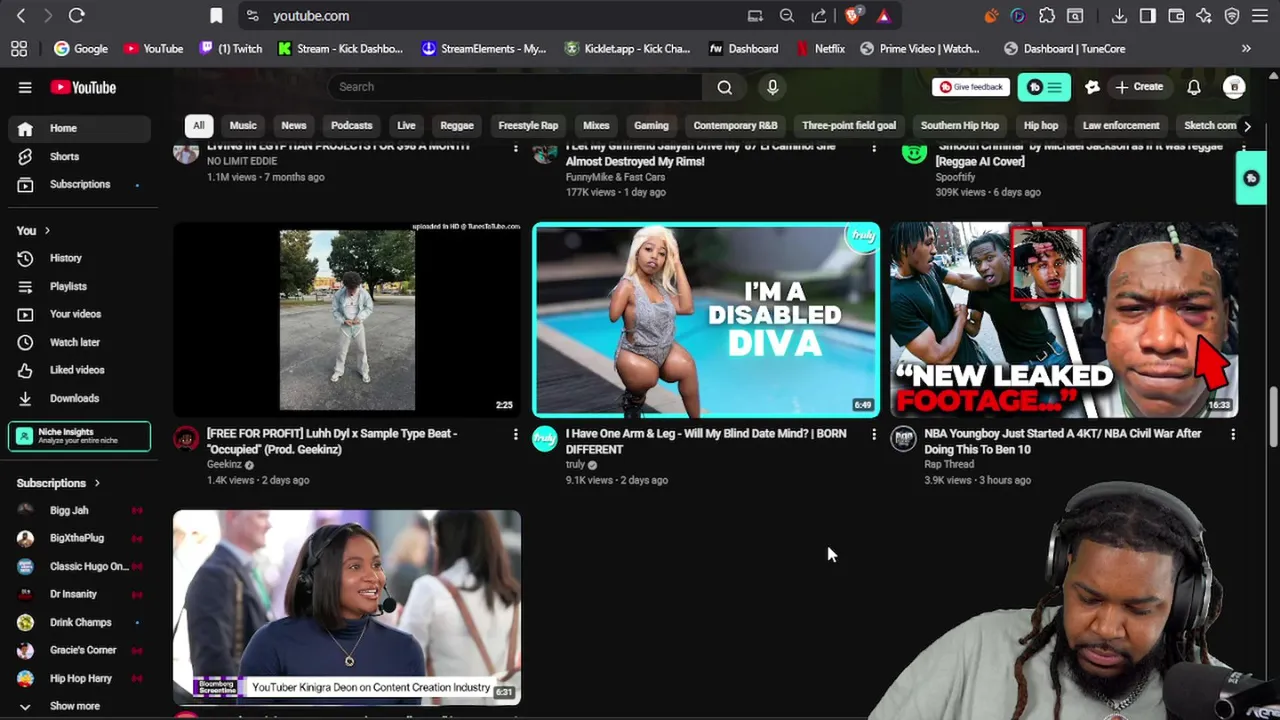Start voice search with microphone icon
The width and height of the screenshot is (1280, 720).
pyautogui.click(x=772, y=87)
